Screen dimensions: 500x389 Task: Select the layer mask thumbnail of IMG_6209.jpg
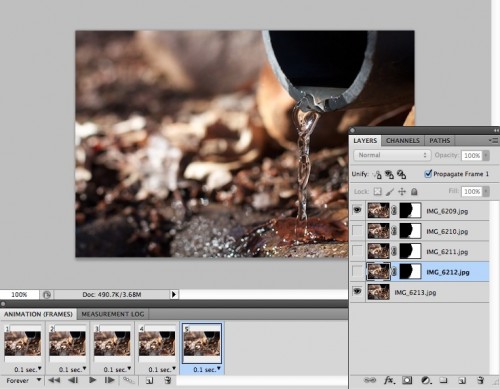(x=410, y=211)
